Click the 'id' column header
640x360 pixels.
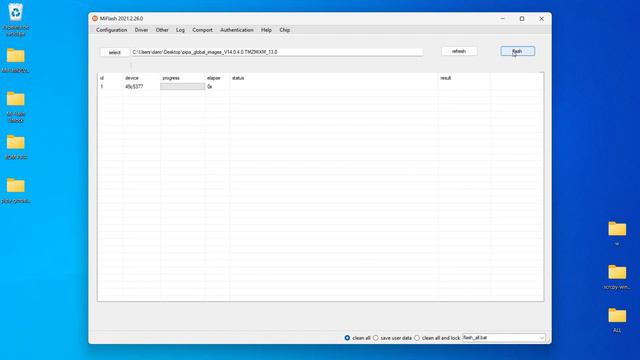point(102,78)
